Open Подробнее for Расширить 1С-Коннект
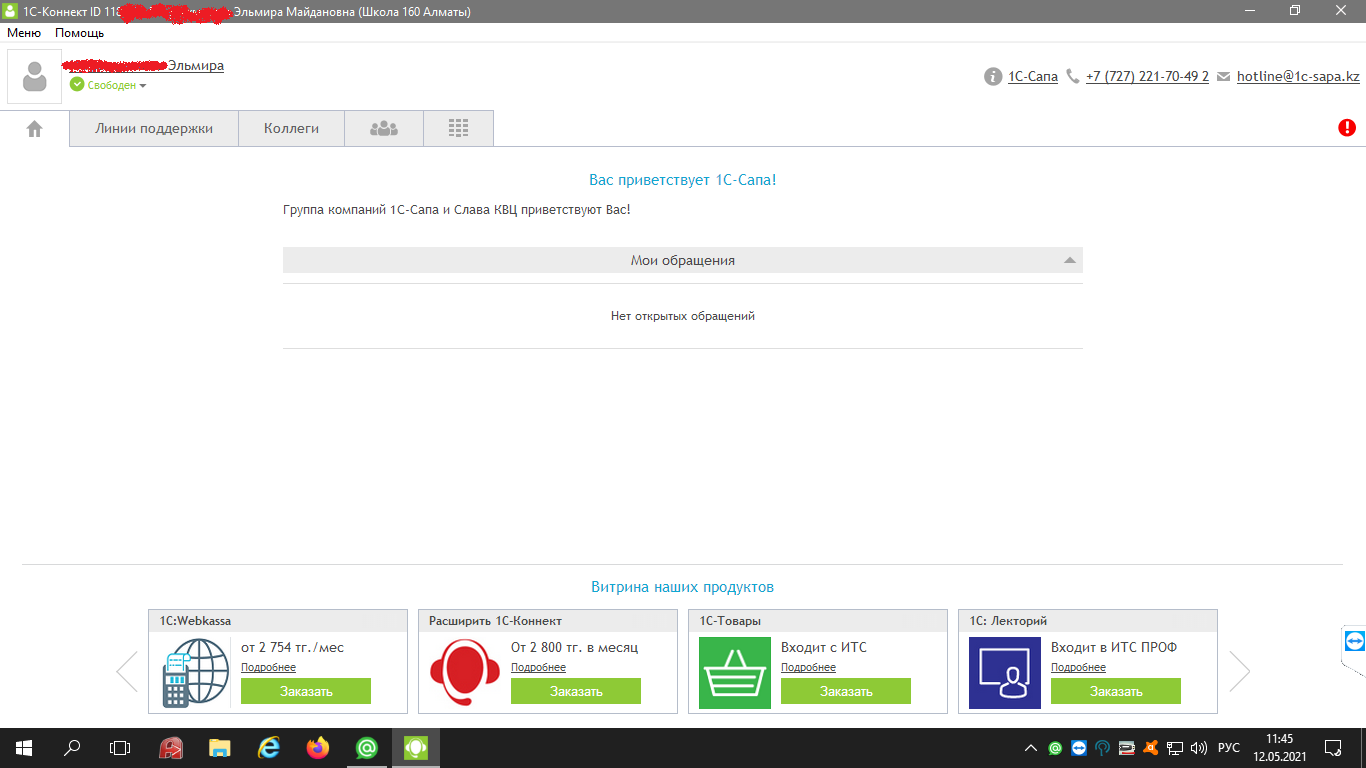This screenshot has height=768, width=1366. (538, 667)
